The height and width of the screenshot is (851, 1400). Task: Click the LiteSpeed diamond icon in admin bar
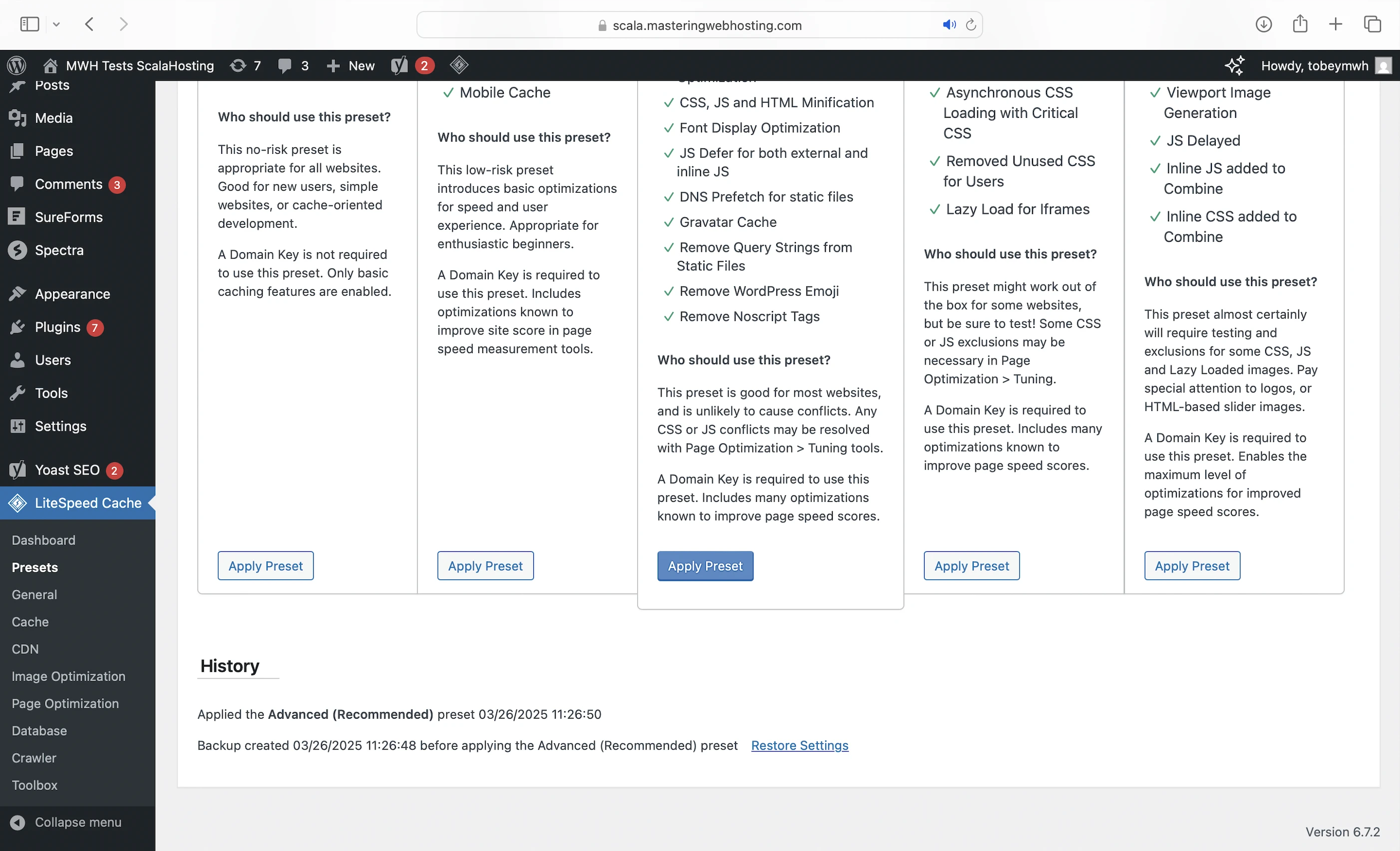(458, 65)
